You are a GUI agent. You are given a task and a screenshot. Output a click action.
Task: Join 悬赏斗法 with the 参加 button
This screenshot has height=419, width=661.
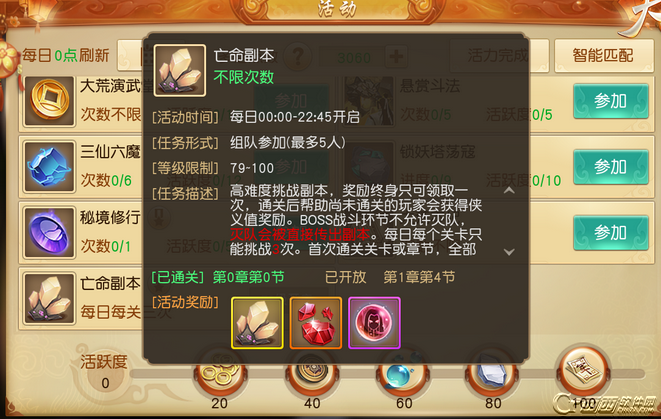tap(610, 101)
